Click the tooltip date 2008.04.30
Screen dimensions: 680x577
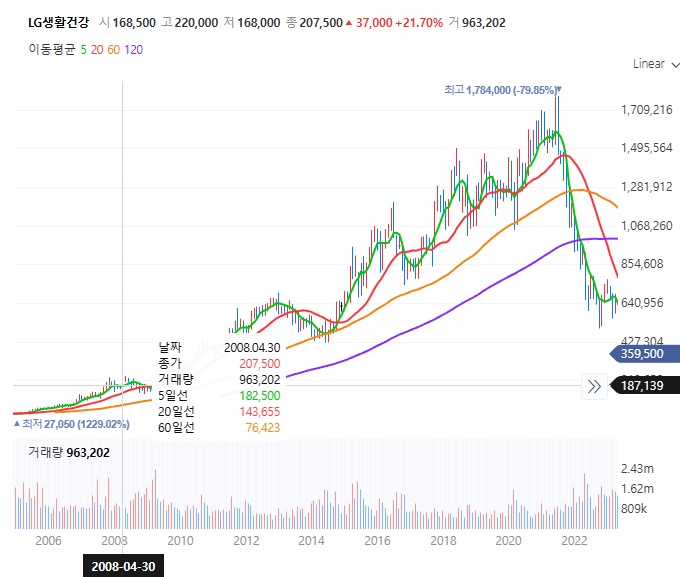pyautogui.click(x=252, y=348)
